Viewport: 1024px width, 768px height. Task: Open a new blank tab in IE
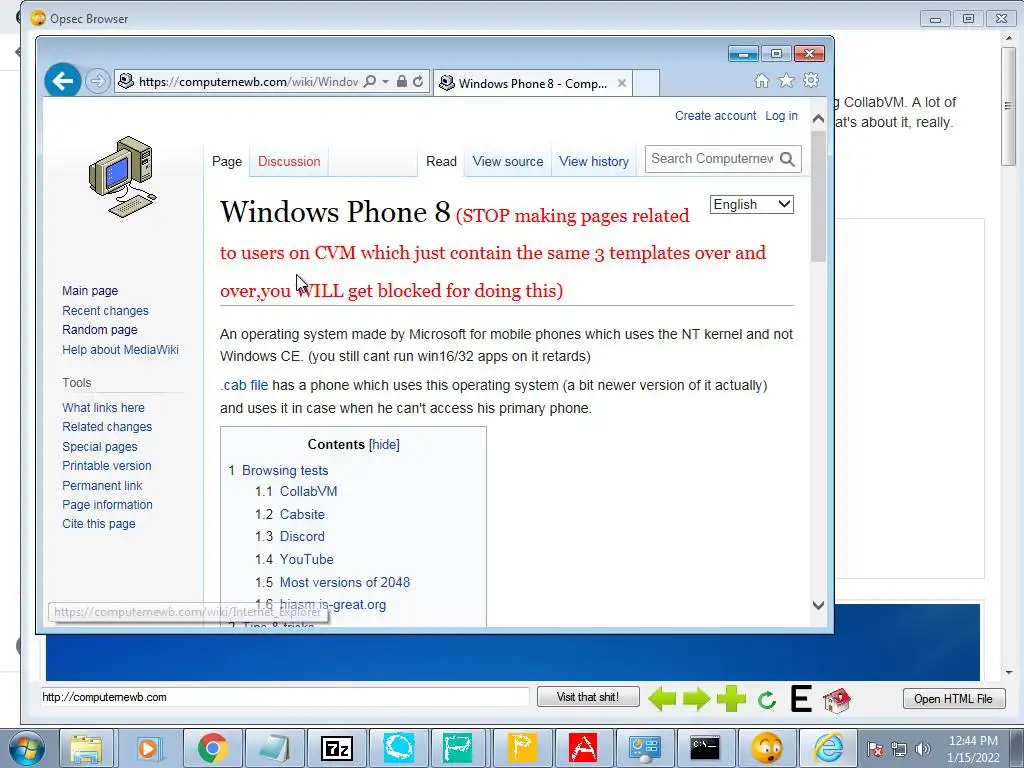646,83
